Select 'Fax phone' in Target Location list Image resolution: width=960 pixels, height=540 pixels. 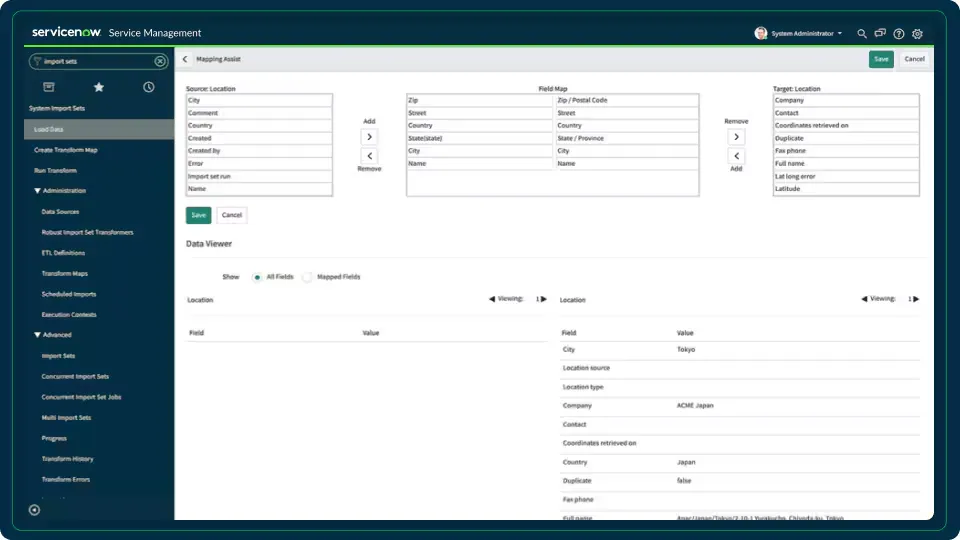click(x=846, y=151)
